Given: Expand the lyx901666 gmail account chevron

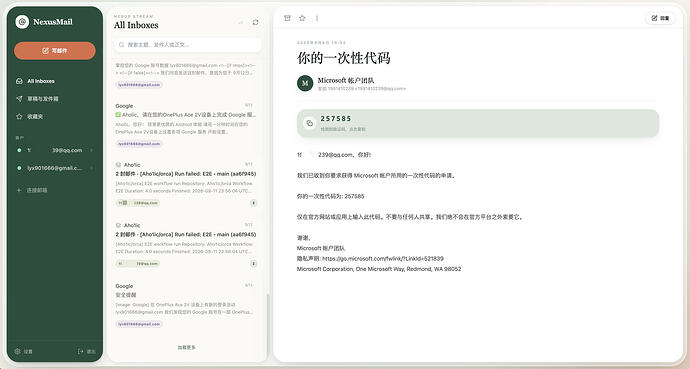Looking at the screenshot, I should coord(92,168).
